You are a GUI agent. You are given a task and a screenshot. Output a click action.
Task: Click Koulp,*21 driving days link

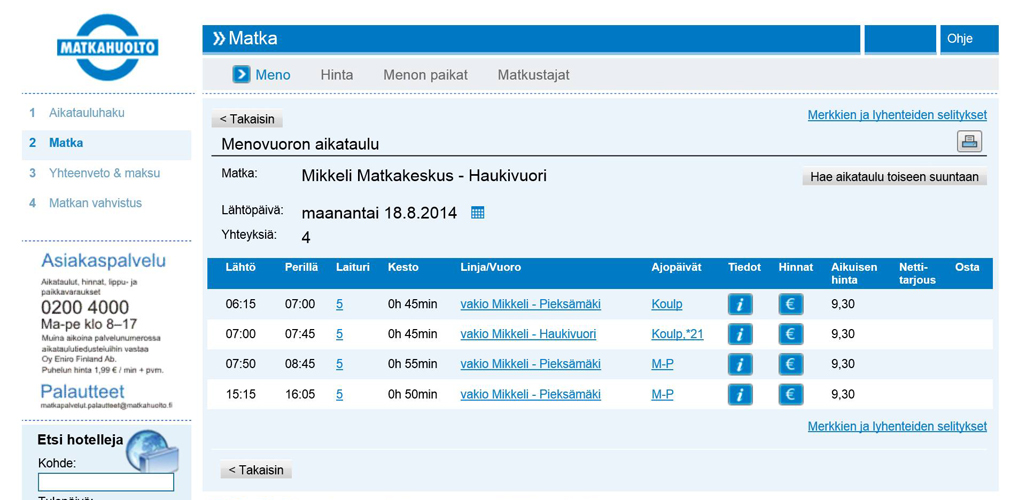tap(677, 334)
